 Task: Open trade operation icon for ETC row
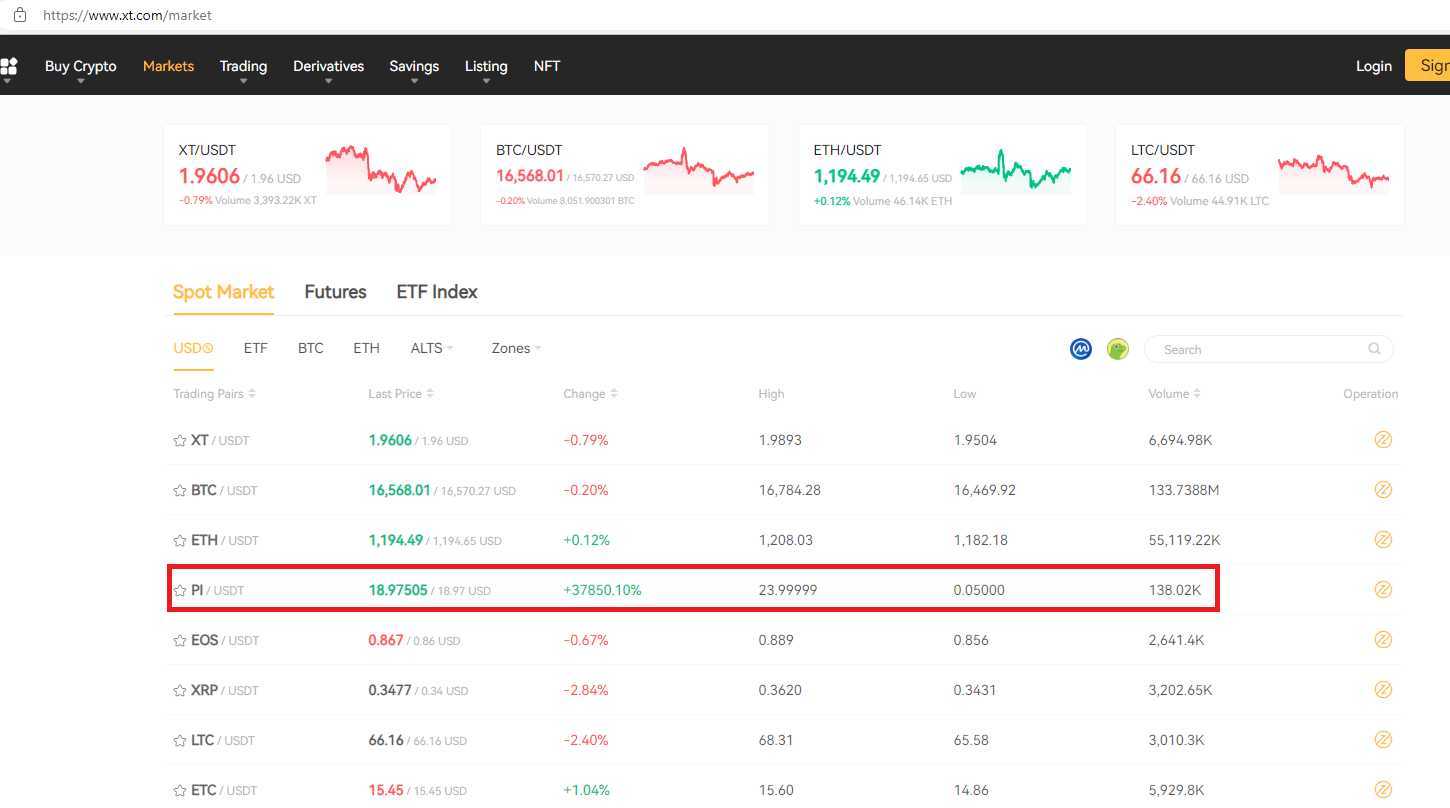(x=1383, y=789)
